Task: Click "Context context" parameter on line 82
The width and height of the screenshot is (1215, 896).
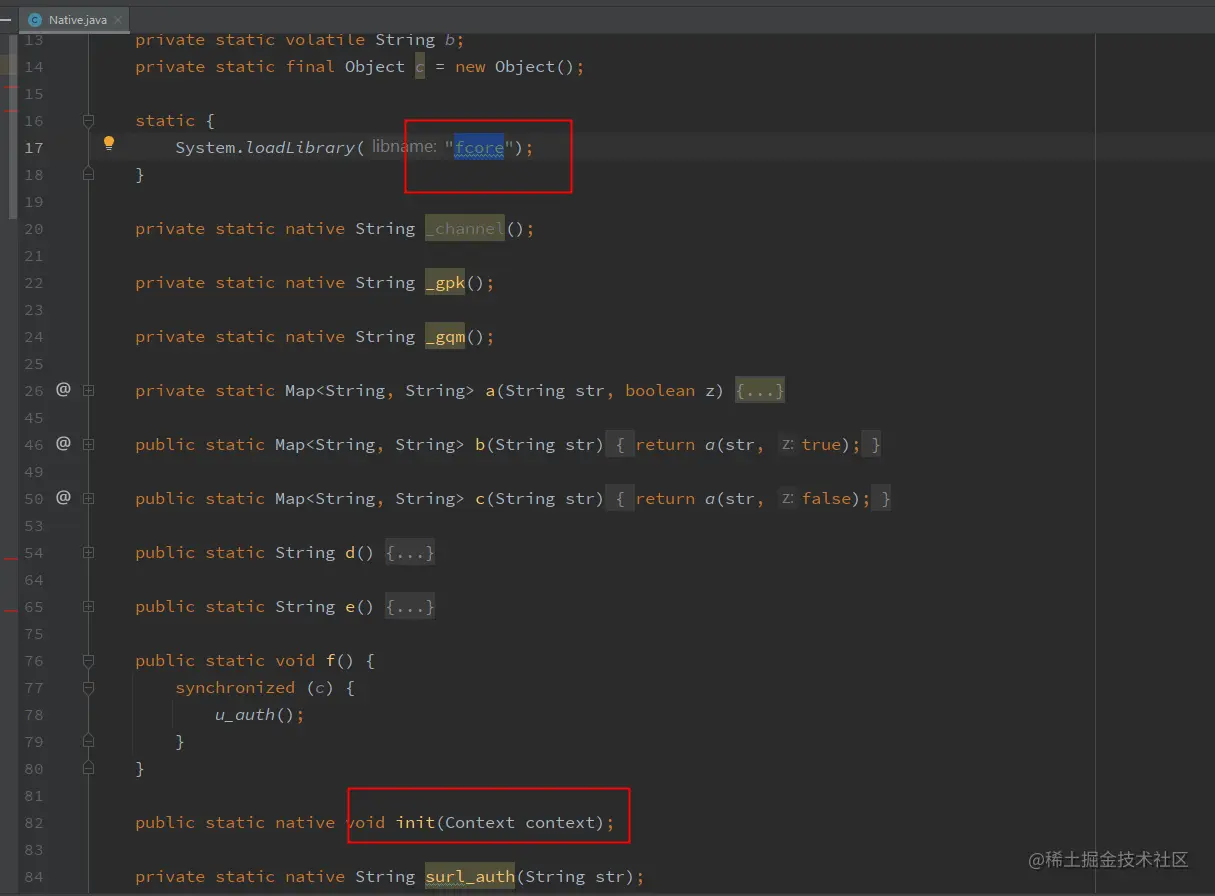Action: (520, 822)
